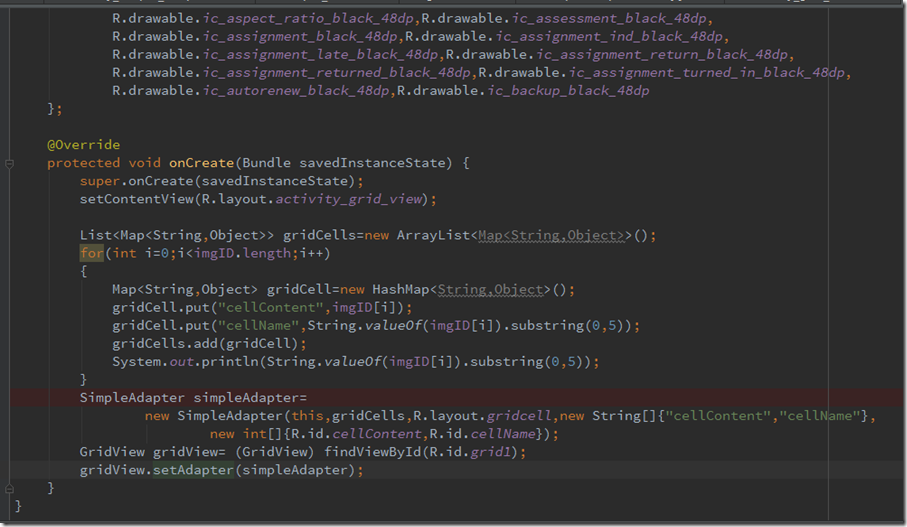Click the closing fold marker of onCreate
The height and width of the screenshot is (527, 907).
(x=10, y=488)
